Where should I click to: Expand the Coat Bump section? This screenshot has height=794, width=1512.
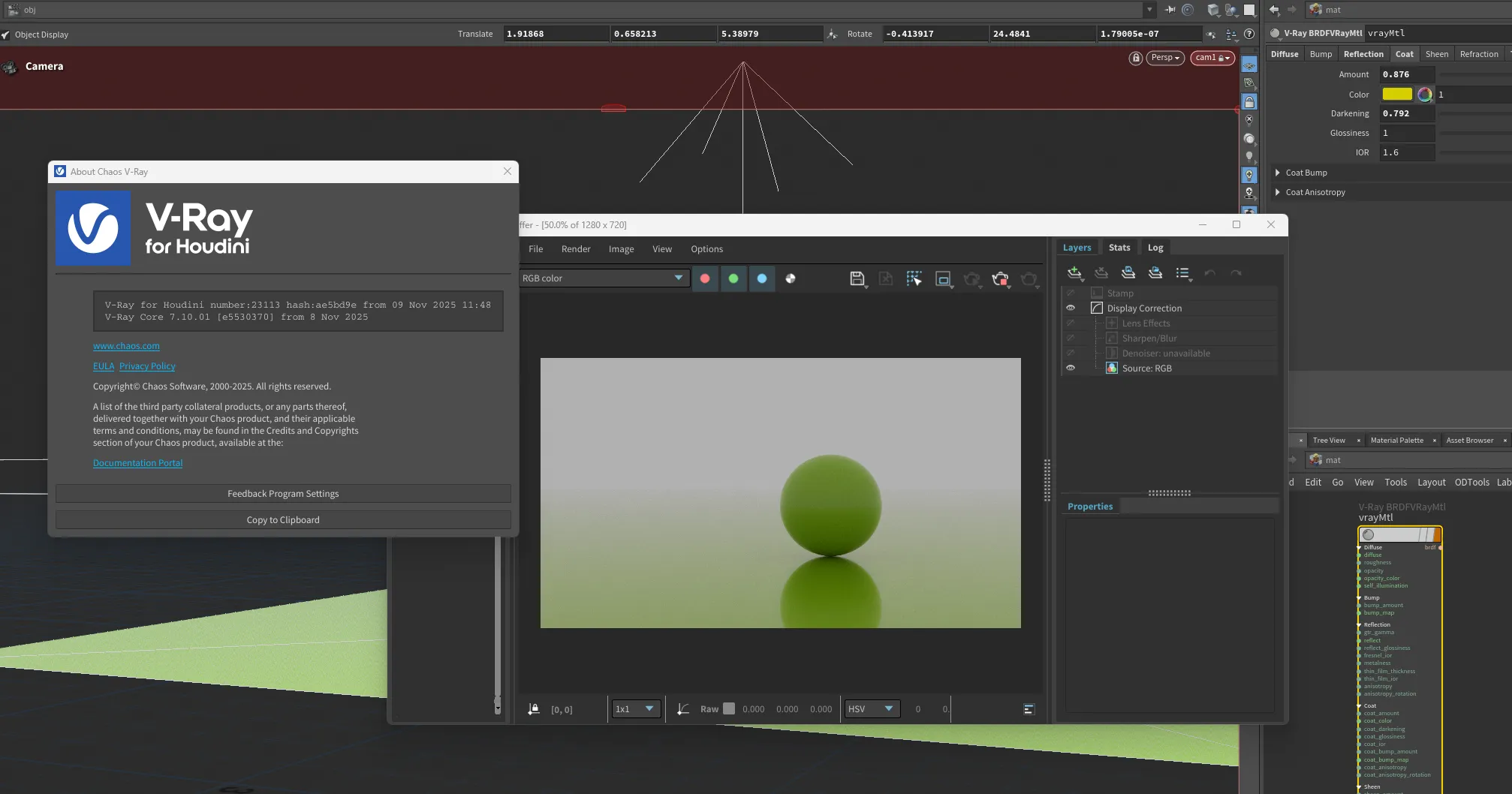1278,173
